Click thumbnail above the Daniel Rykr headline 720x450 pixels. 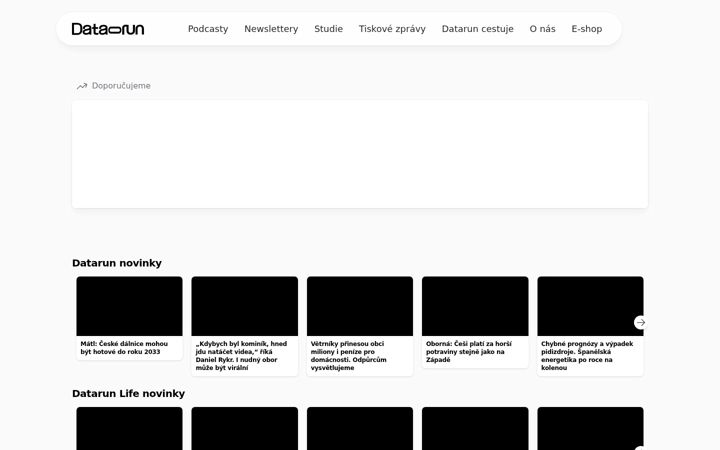tap(245, 306)
